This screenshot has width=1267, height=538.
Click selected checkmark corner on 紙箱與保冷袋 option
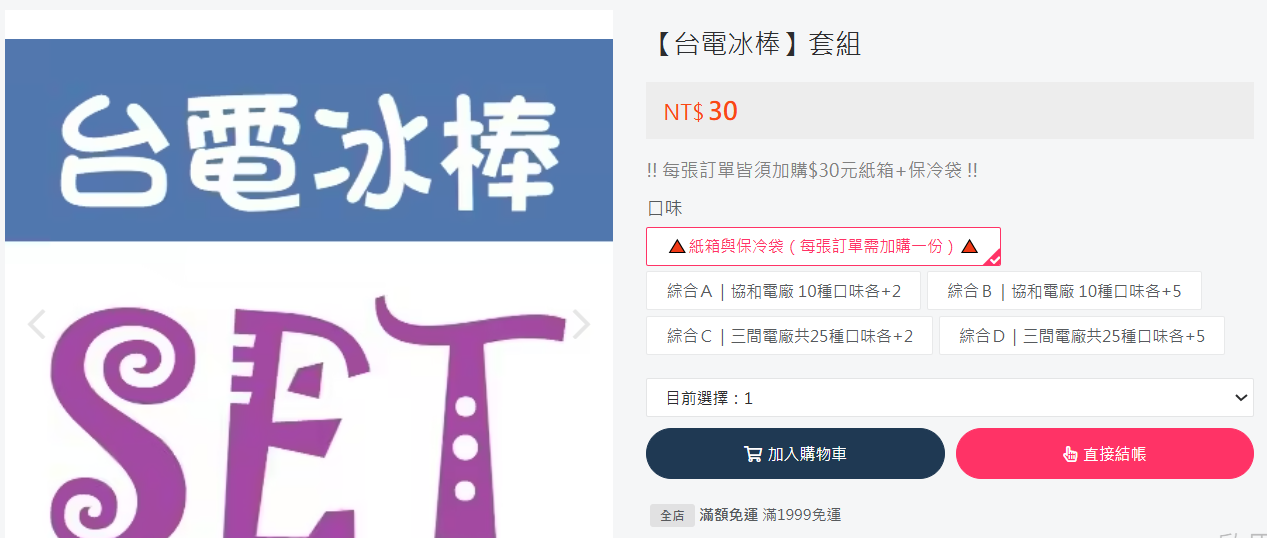point(992,258)
